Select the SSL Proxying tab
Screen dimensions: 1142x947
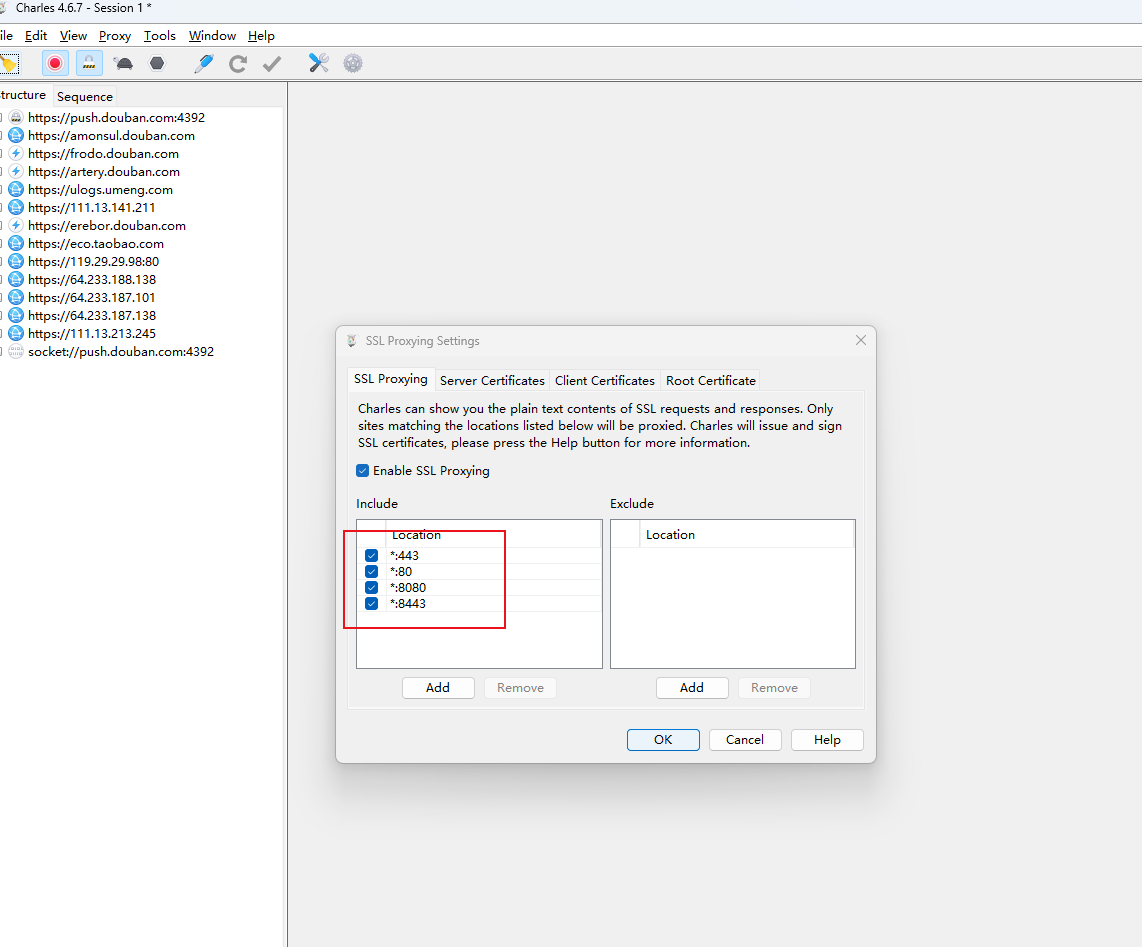coord(390,379)
